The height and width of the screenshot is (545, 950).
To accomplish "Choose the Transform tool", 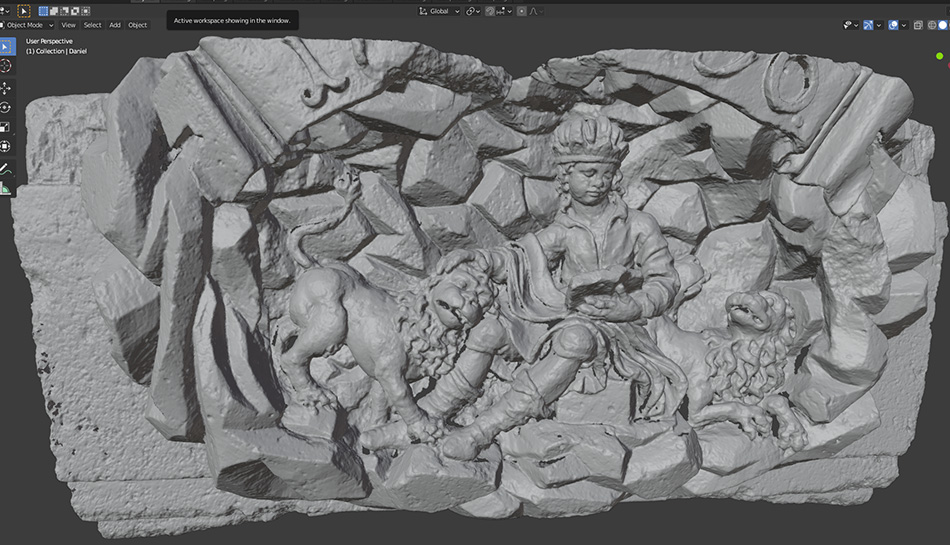I will 6,147.
